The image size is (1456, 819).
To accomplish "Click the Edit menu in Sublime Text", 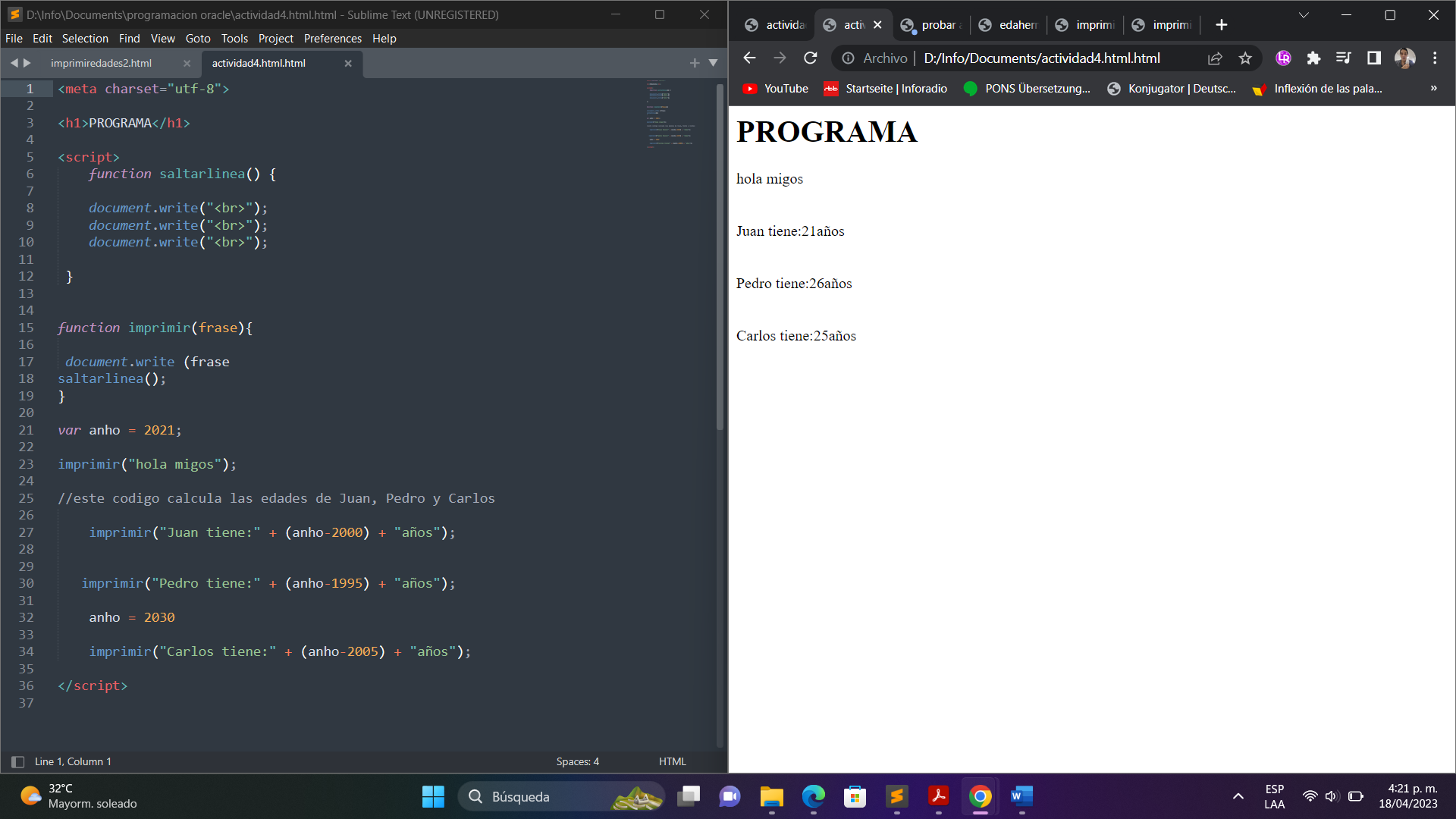I will pos(40,38).
